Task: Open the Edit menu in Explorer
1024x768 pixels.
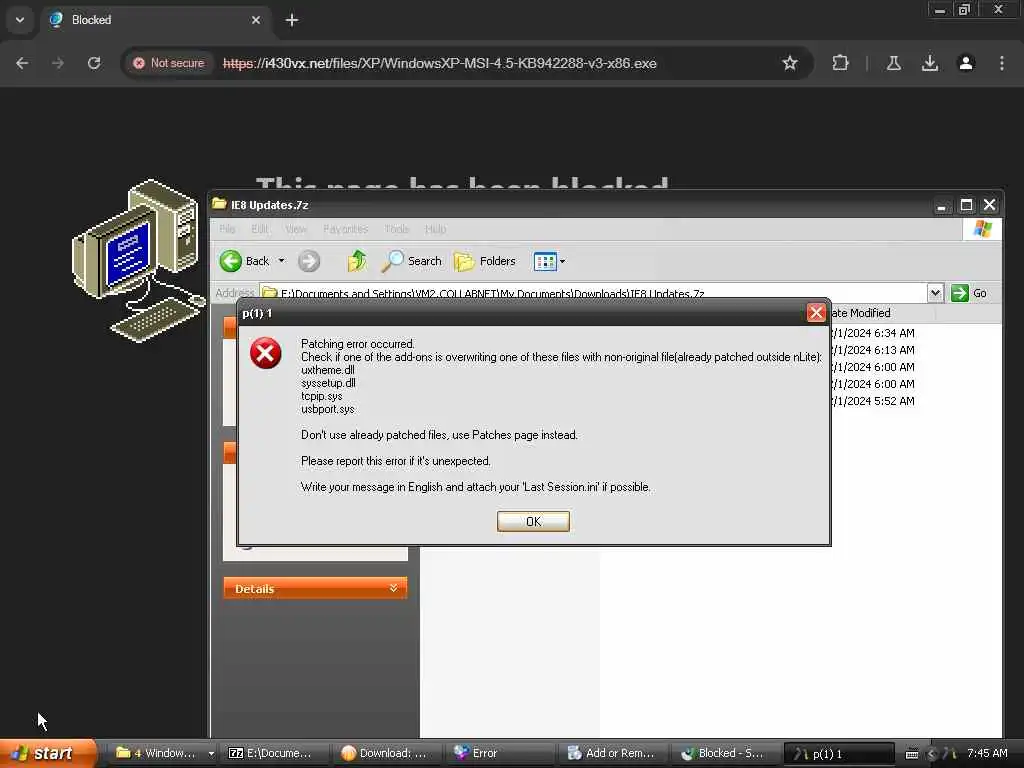Action: (259, 229)
